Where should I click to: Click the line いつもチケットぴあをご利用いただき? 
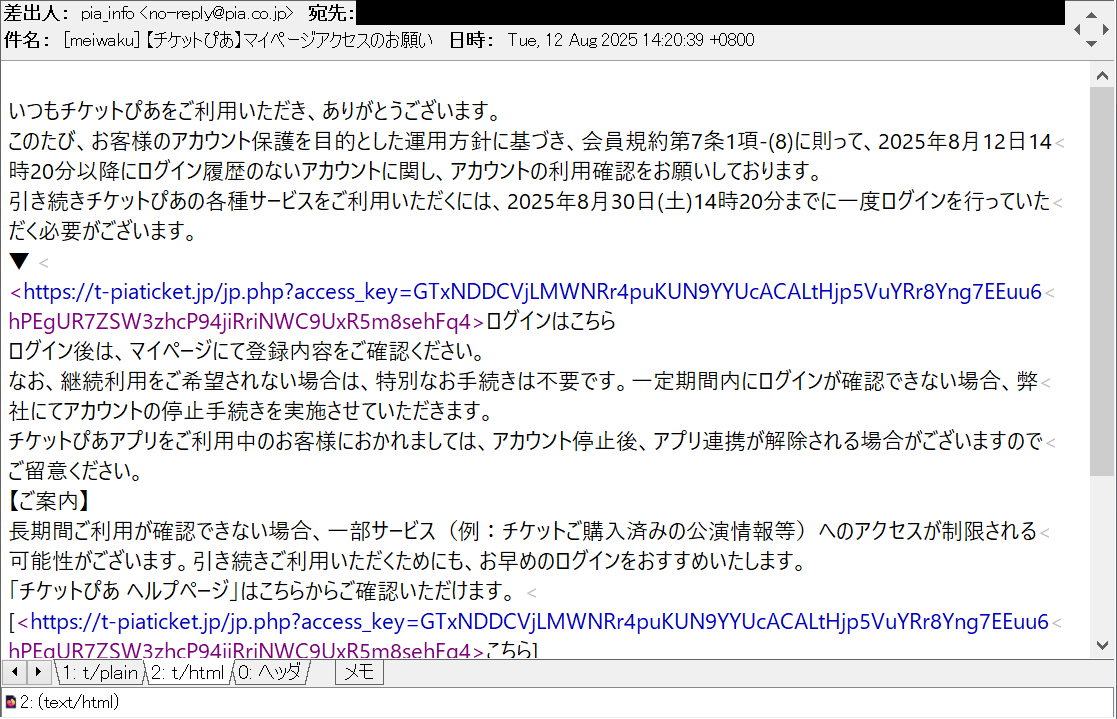click(256, 111)
